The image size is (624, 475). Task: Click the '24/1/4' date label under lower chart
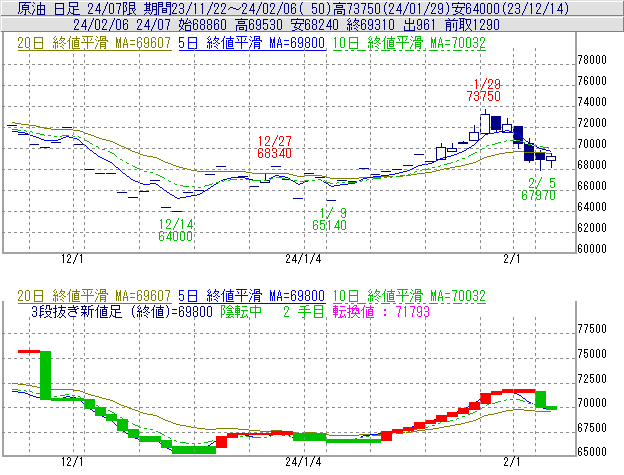click(303, 462)
